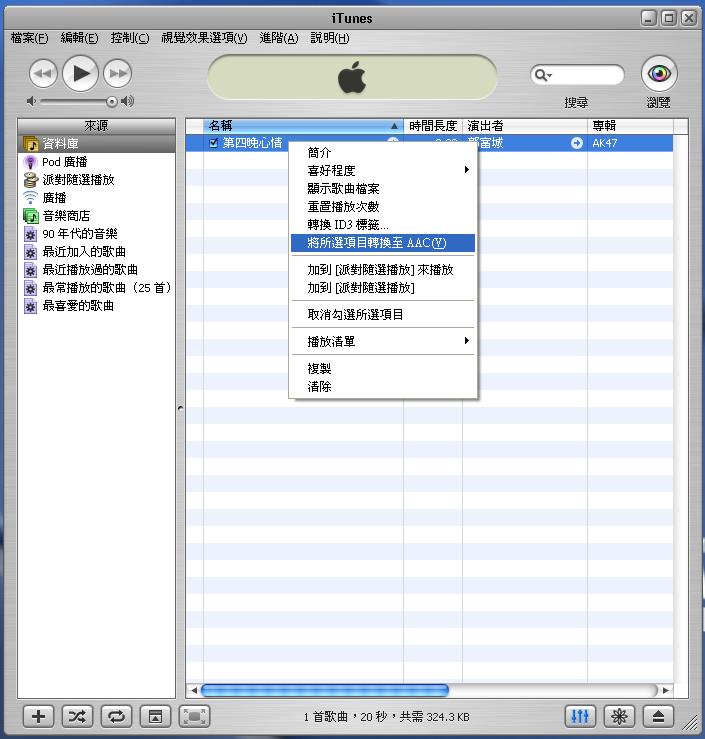Image resolution: width=705 pixels, height=739 pixels.
Task: Click the volume slider knob
Action: 112,101
